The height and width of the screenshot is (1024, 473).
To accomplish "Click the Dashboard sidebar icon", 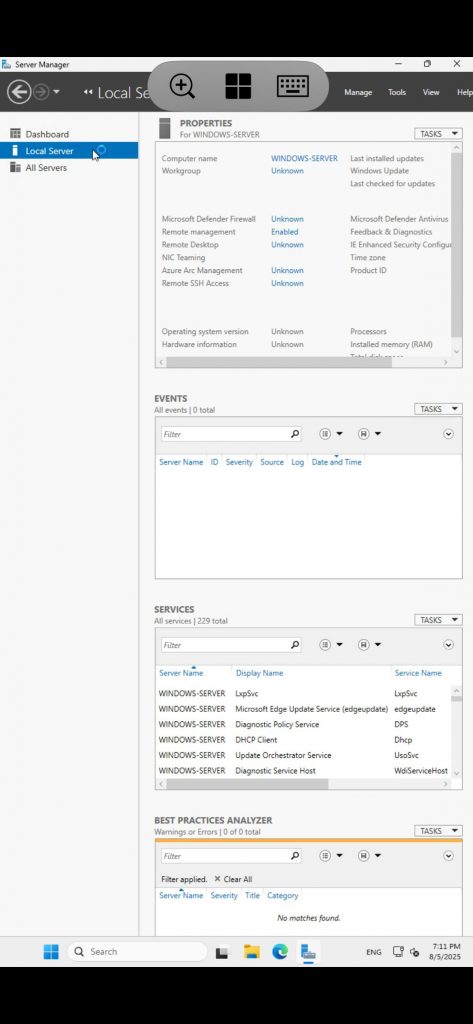I will (15, 133).
